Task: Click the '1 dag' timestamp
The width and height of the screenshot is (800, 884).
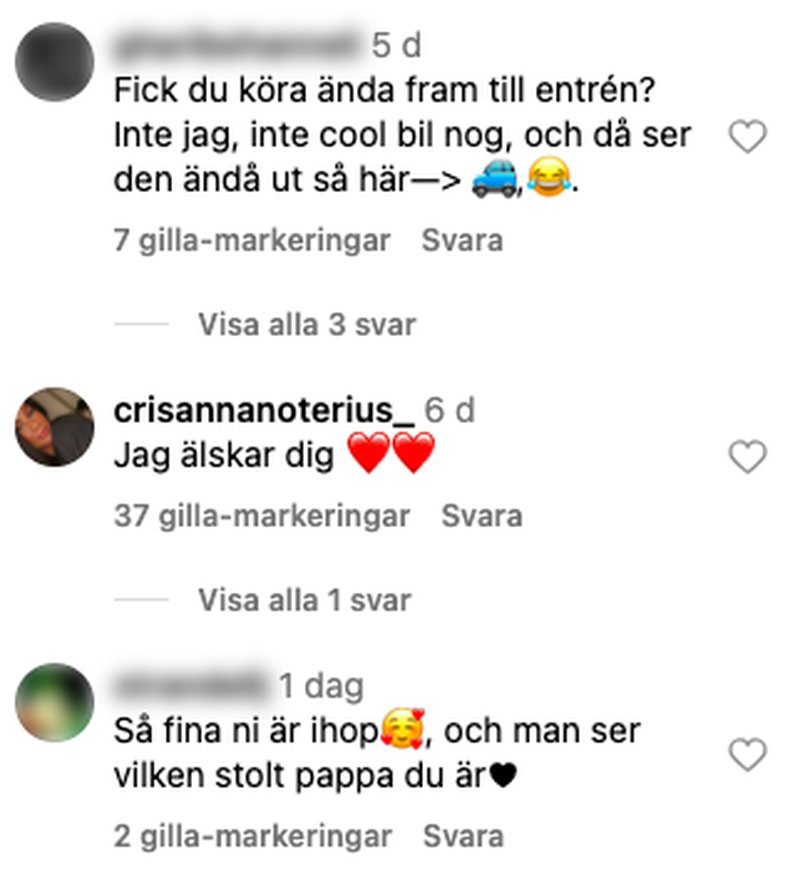Action: 321,687
